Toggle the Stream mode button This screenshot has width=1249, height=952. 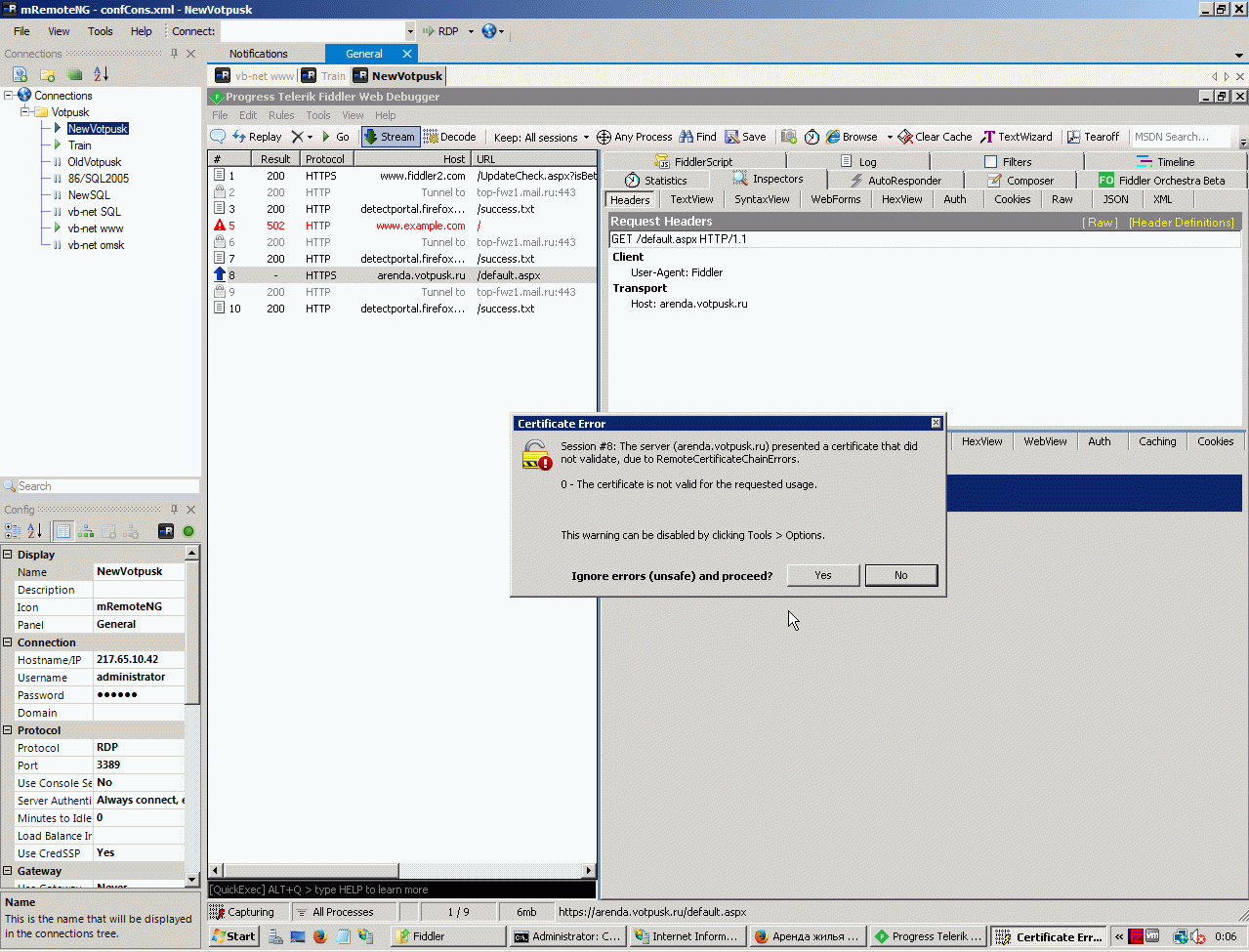(390, 137)
